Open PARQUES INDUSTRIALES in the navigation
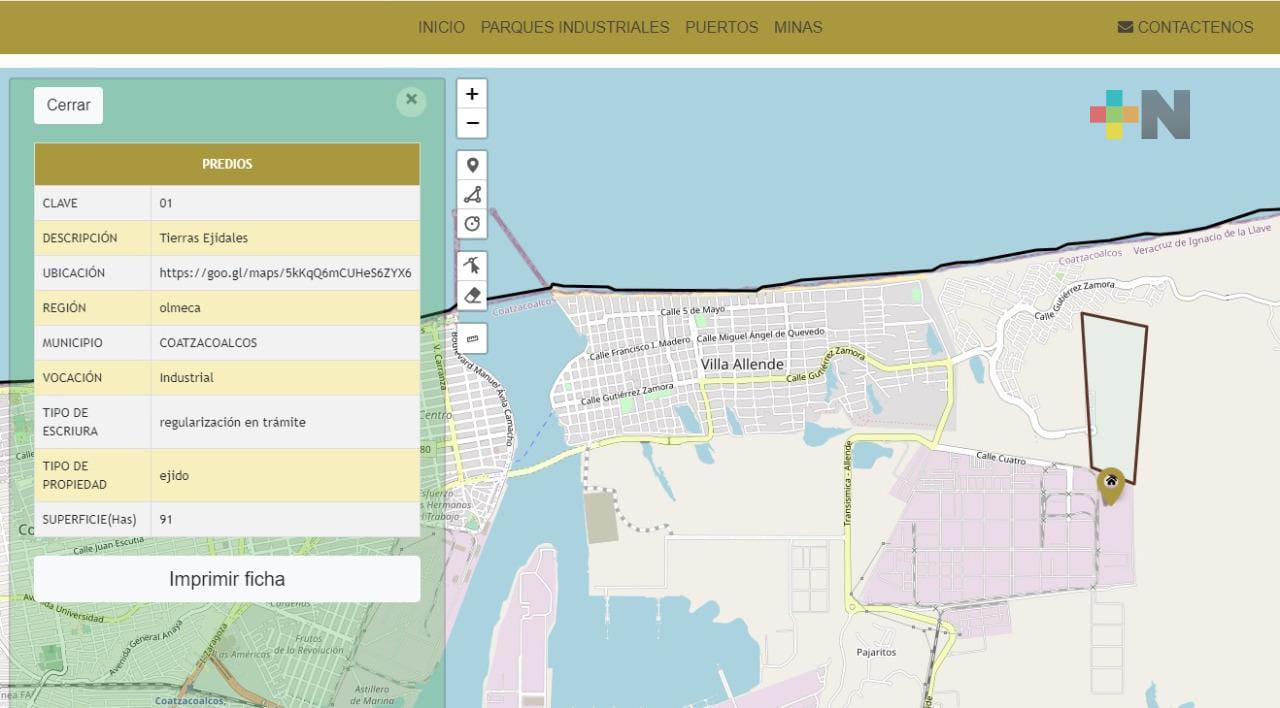 pyautogui.click(x=575, y=27)
